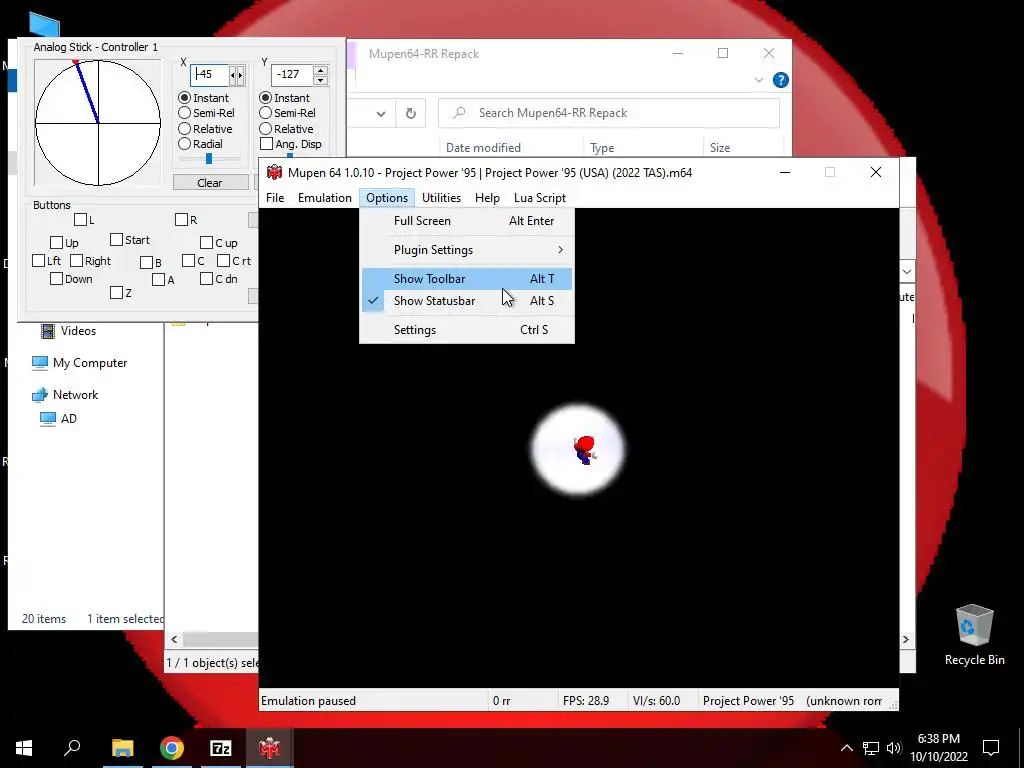Open the Lua Script menu
The height and width of the screenshot is (768, 1024).
539,197
